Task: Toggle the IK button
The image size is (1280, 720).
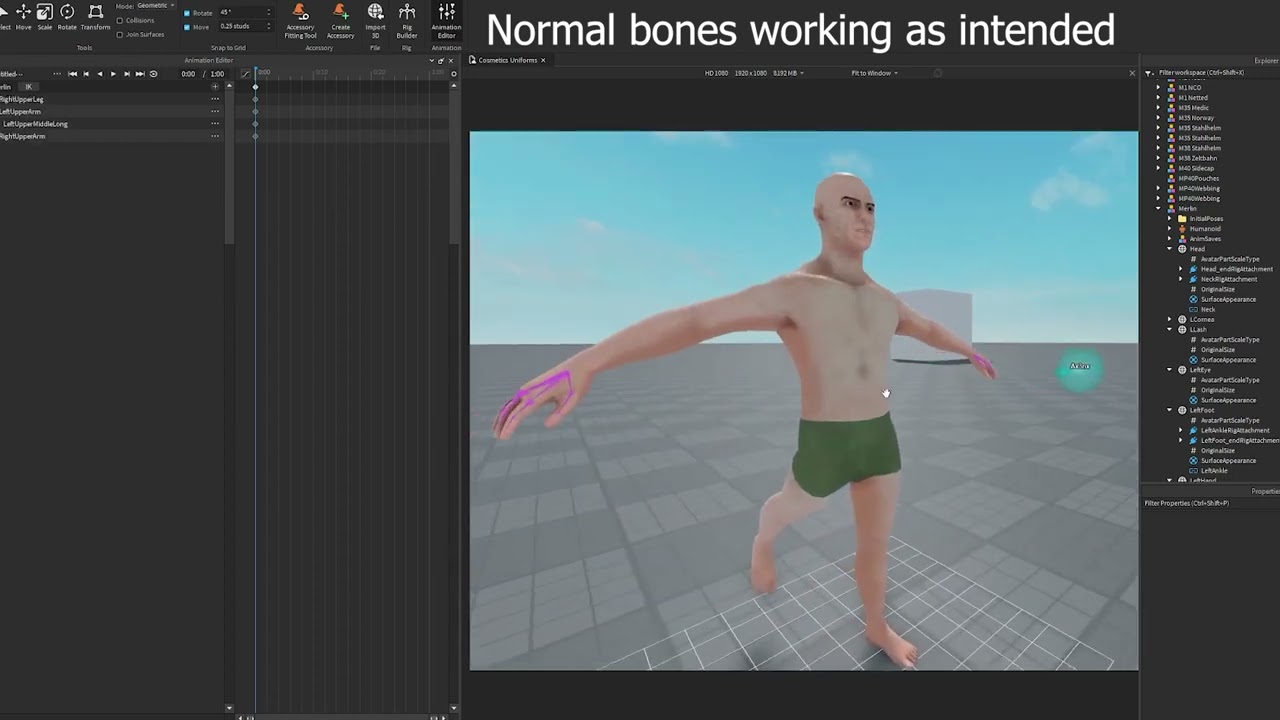Action: click(29, 87)
